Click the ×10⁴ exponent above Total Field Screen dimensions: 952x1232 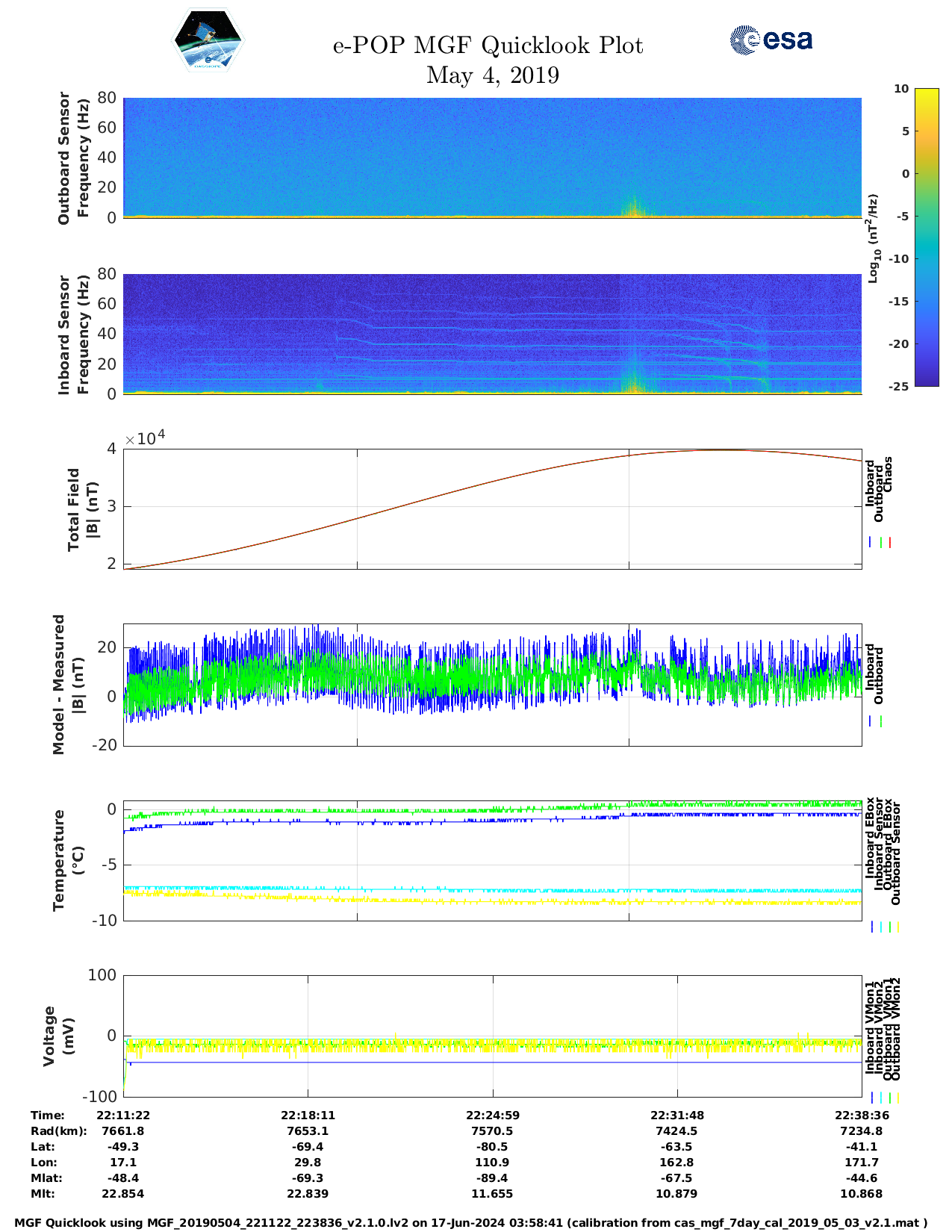145,438
